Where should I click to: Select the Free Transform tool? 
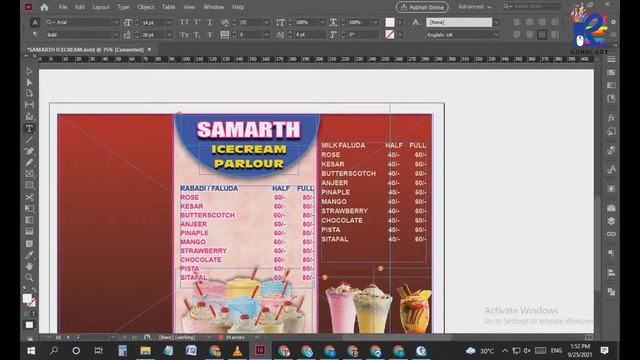coord(29,209)
